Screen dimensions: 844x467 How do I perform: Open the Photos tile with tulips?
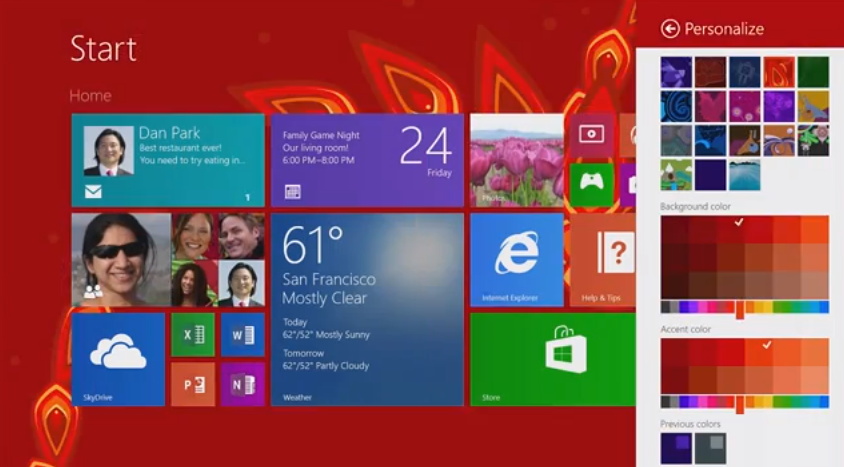517,160
